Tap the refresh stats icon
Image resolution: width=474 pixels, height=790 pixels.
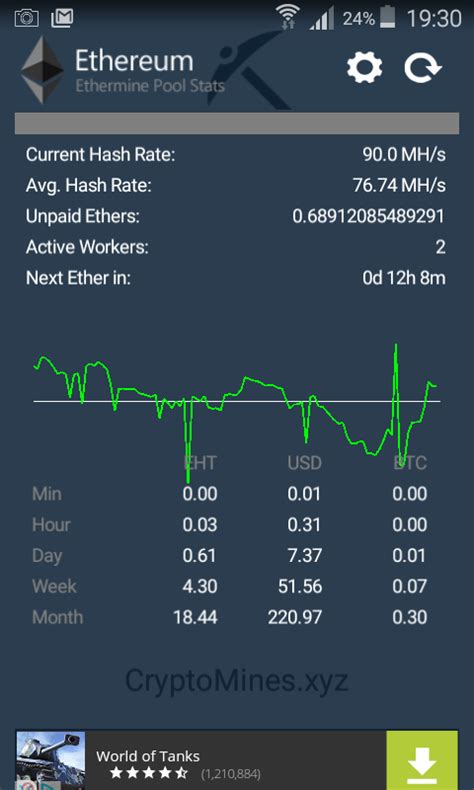coord(423,68)
